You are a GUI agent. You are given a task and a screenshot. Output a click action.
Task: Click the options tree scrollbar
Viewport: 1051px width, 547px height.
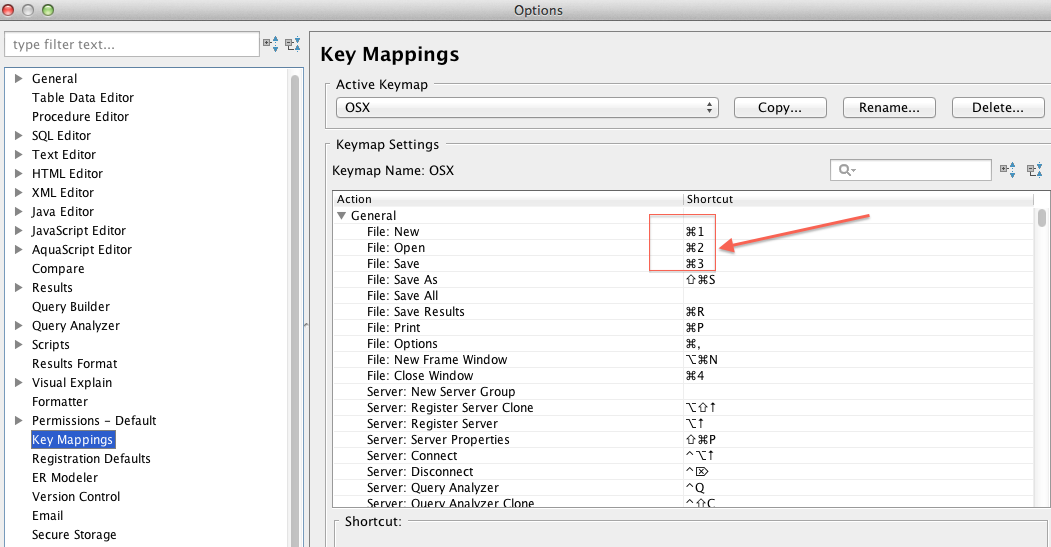(295, 310)
